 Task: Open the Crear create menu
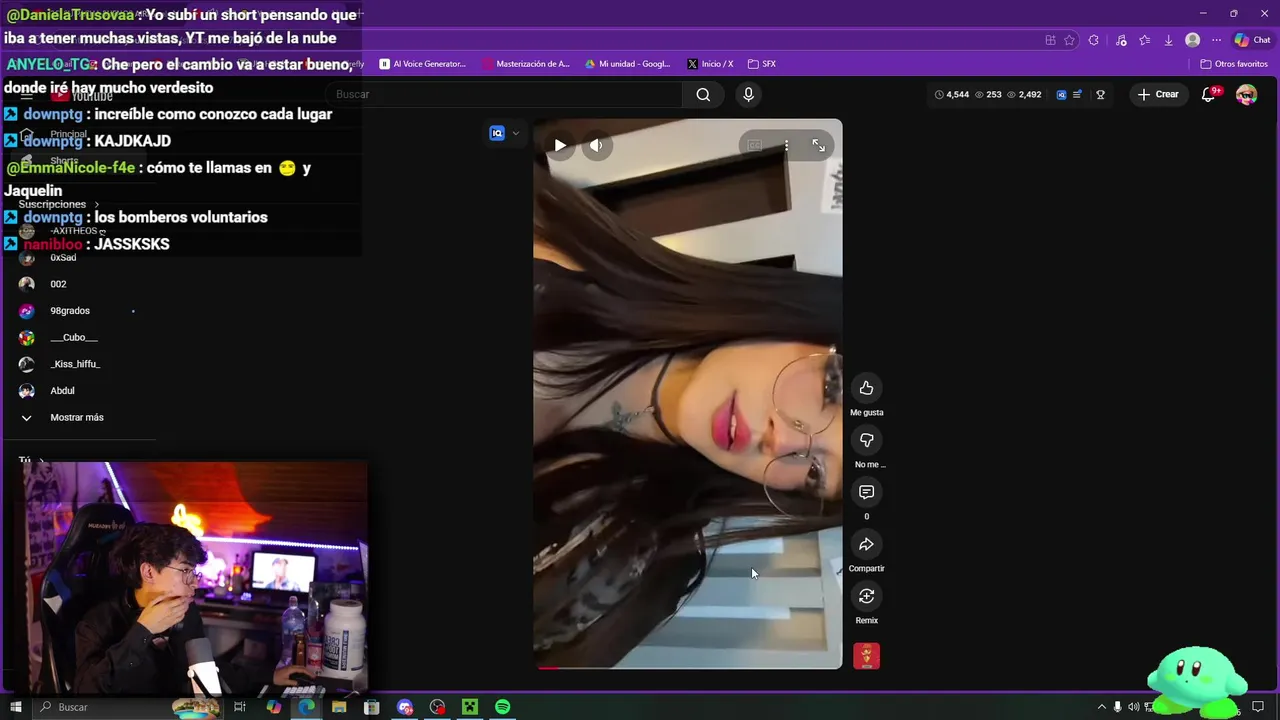click(1158, 94)
